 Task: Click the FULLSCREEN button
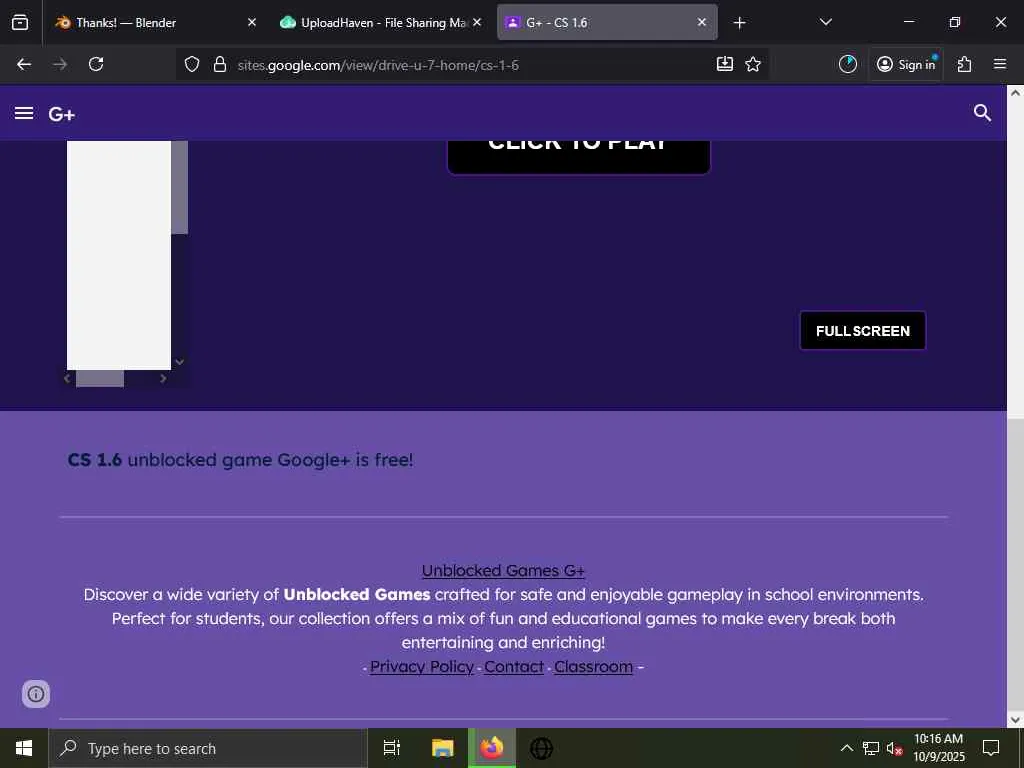tap(863, 330)
